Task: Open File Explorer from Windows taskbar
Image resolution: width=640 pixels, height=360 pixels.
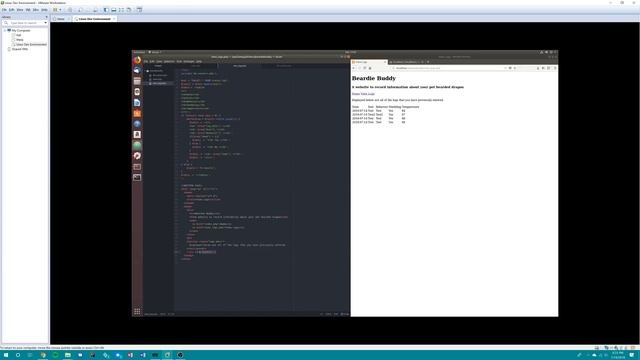Action: click(68, 355)
